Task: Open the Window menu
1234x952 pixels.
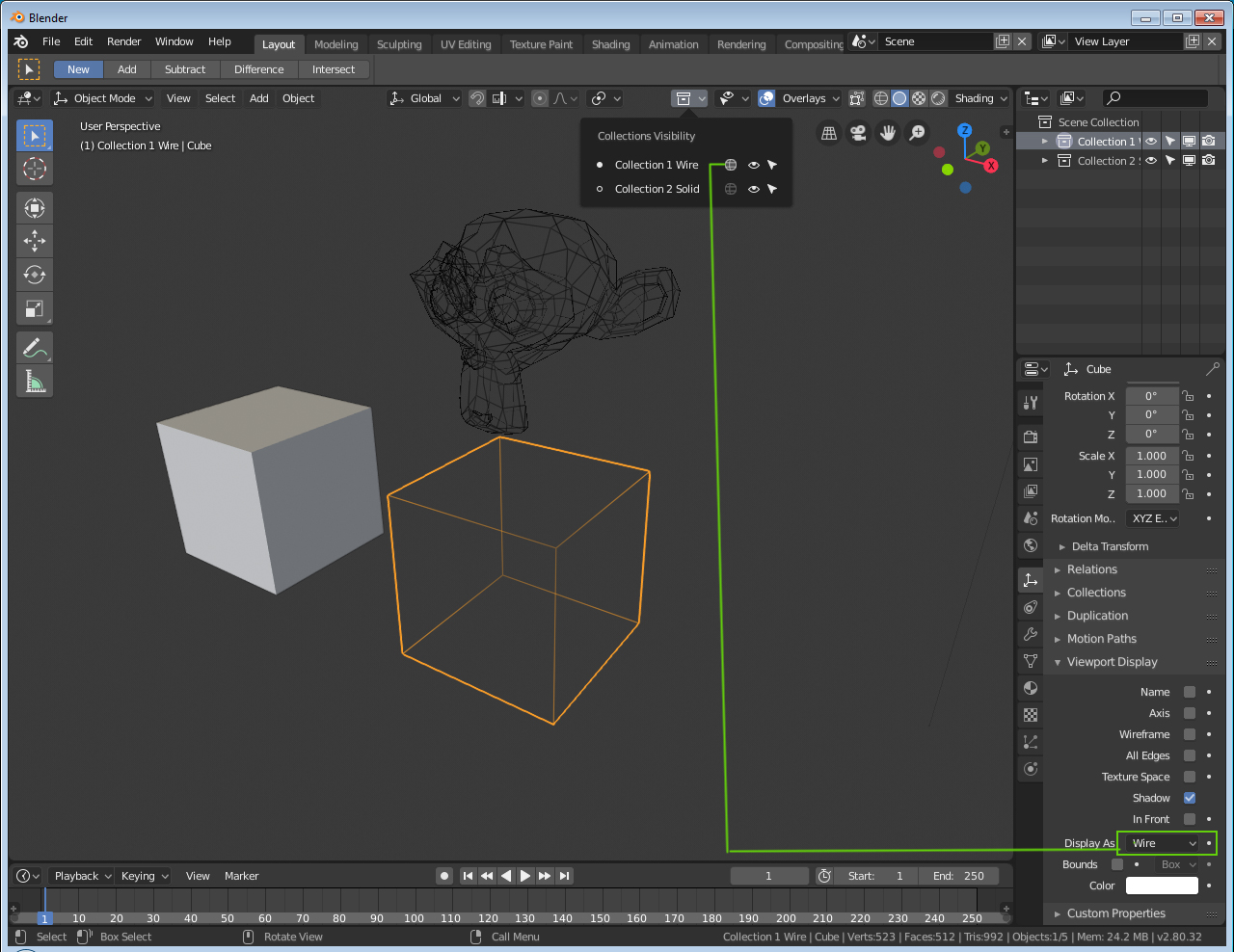Action: pos(174,41)
